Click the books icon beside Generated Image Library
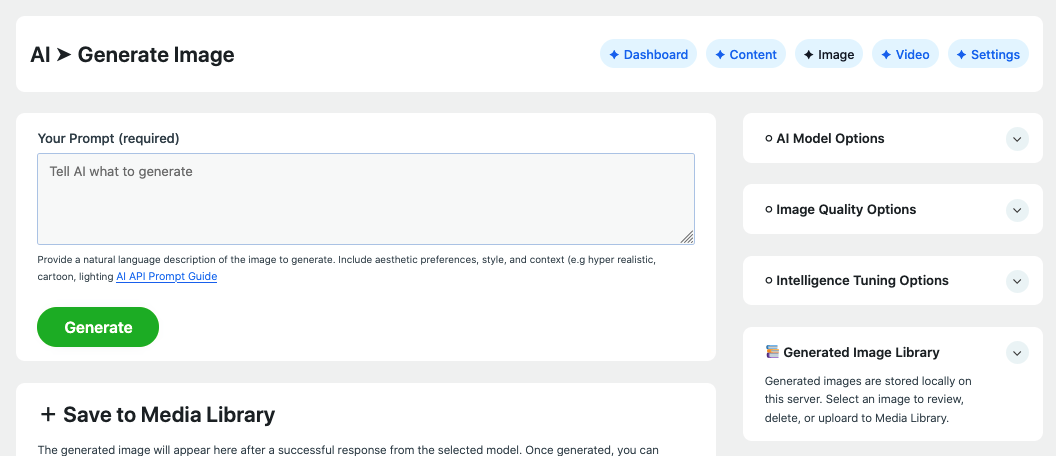Screen dimensions: 1056x456 pyautogui.click(x=772, y=352)
